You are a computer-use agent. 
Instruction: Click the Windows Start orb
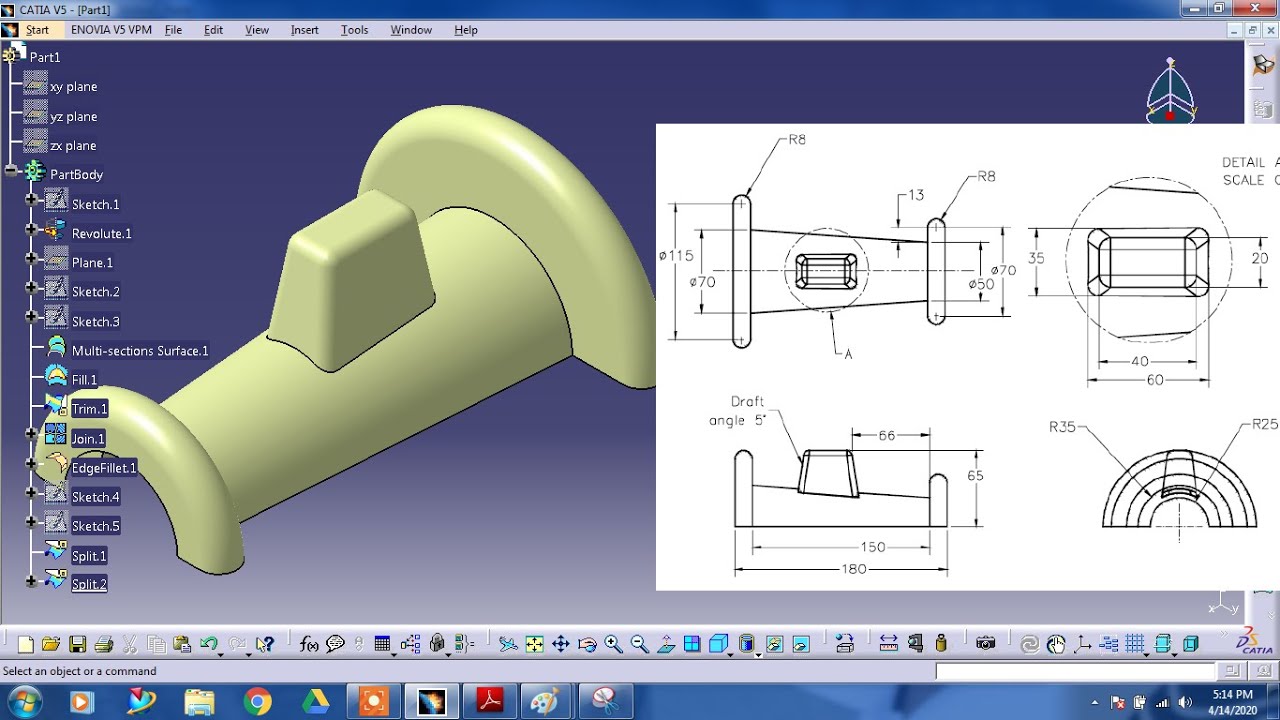23,702
